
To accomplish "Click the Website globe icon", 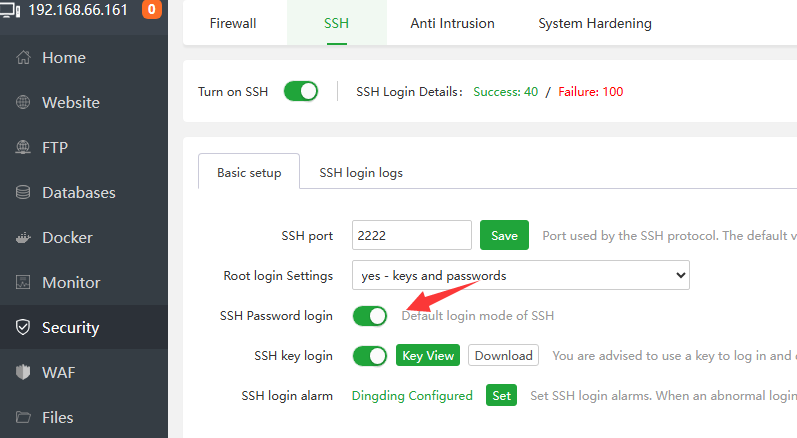I will (24, 103).
